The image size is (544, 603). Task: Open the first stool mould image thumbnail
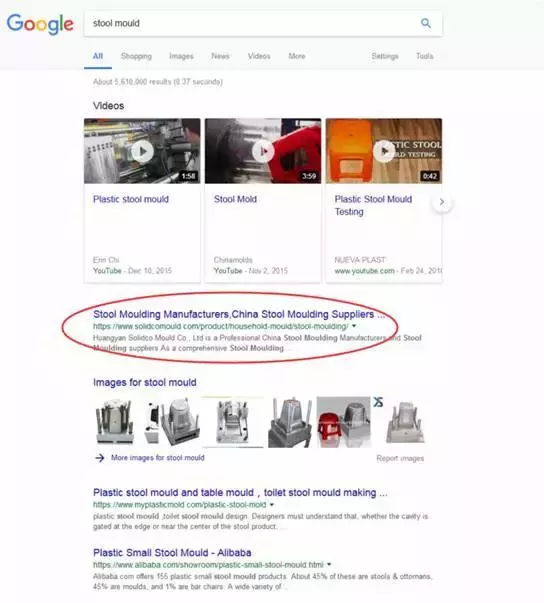click(115, 422)
